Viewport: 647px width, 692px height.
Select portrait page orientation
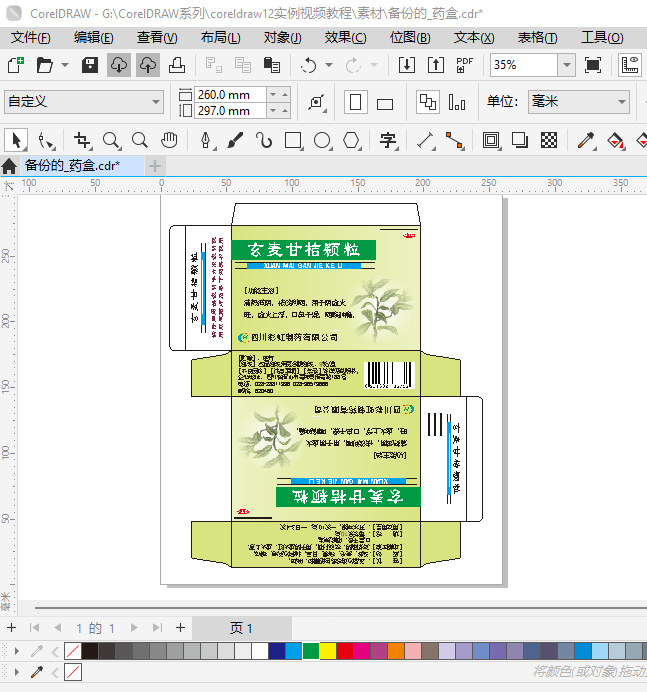coord(355,102)
